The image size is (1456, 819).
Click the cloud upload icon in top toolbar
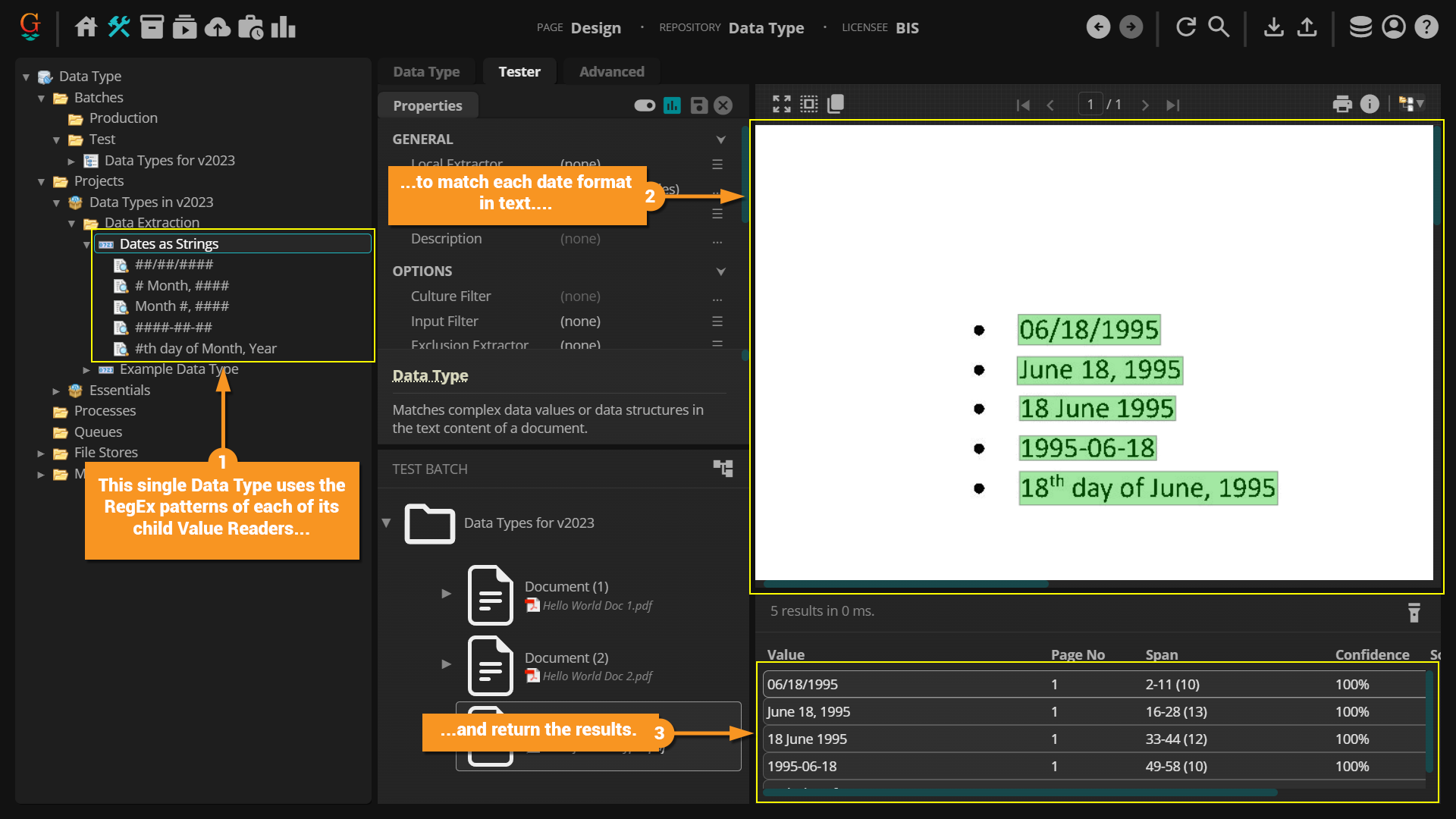218,27
